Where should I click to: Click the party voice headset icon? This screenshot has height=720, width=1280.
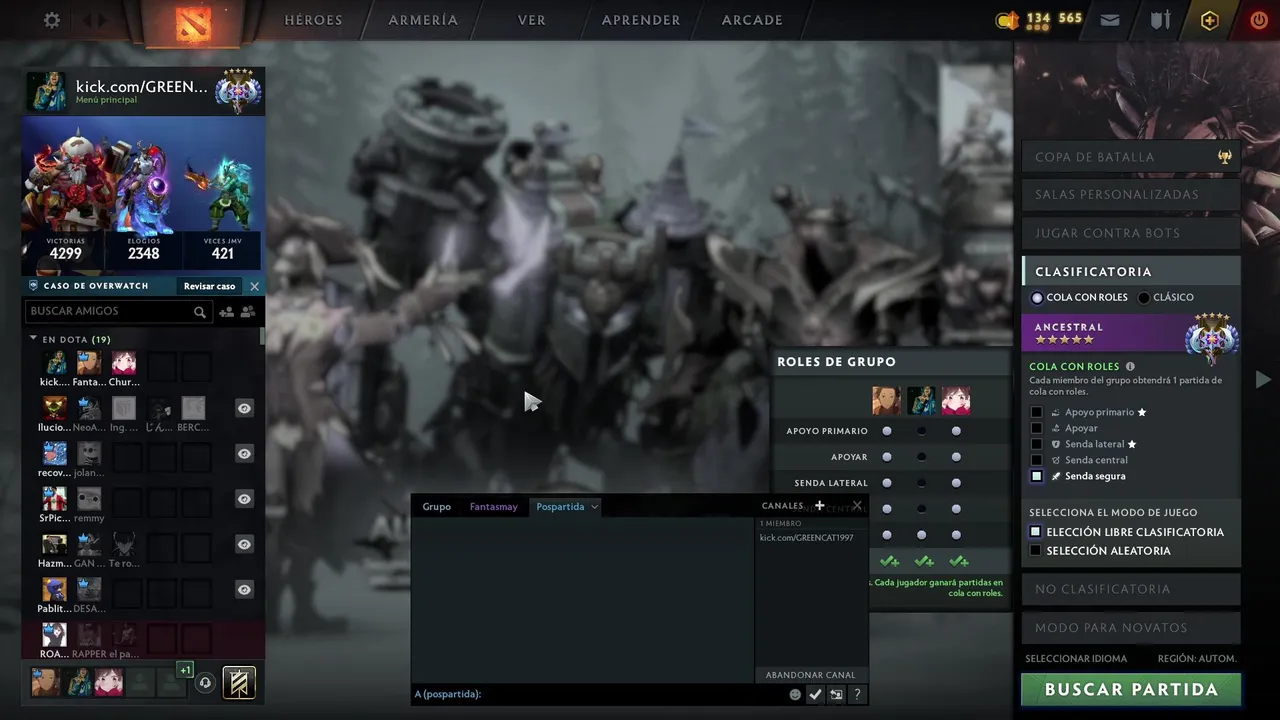tap(205, 683)
